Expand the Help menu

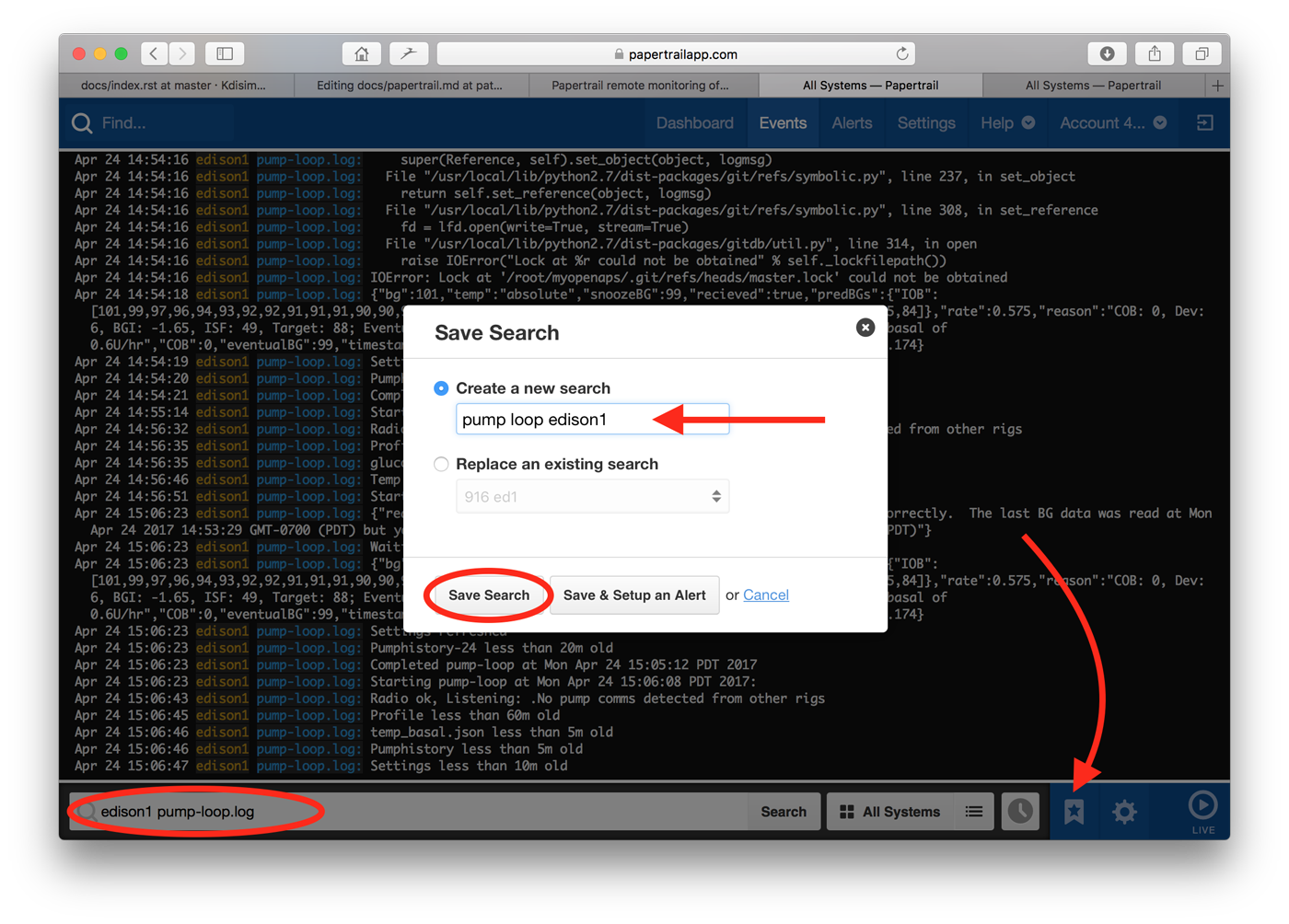pyautogui.click(x=1007, y=123)
